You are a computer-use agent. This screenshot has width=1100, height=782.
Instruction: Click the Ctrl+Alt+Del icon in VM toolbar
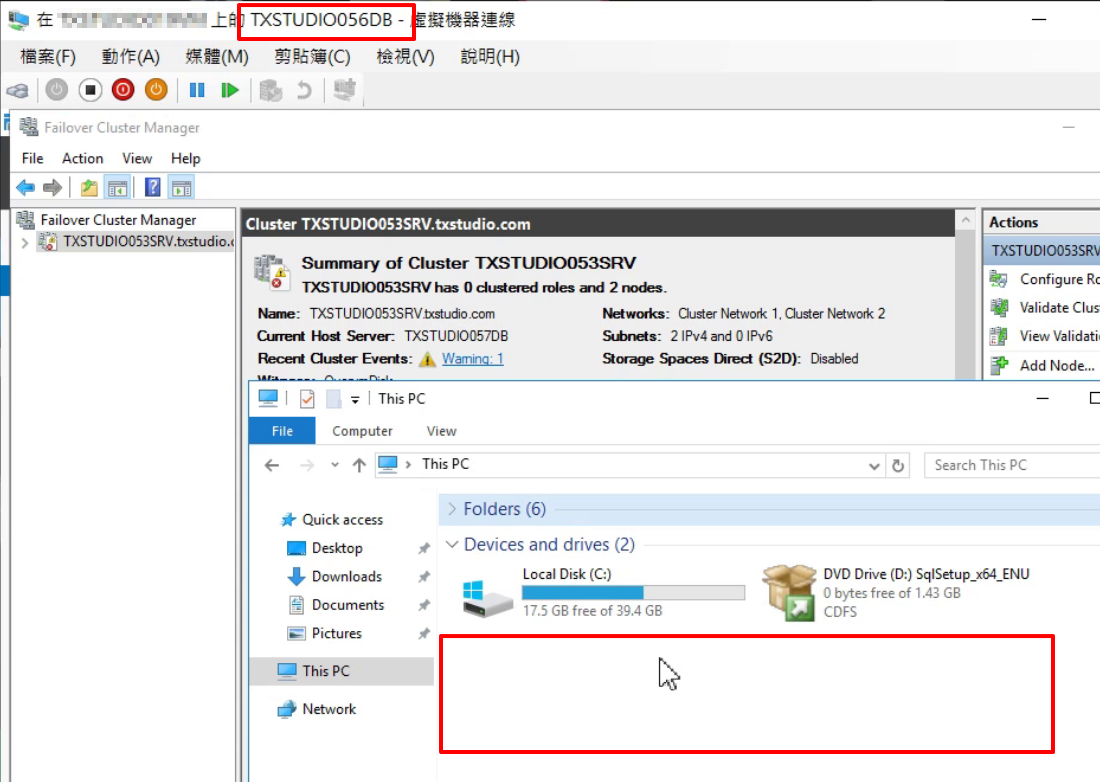[x=18, y=90]
